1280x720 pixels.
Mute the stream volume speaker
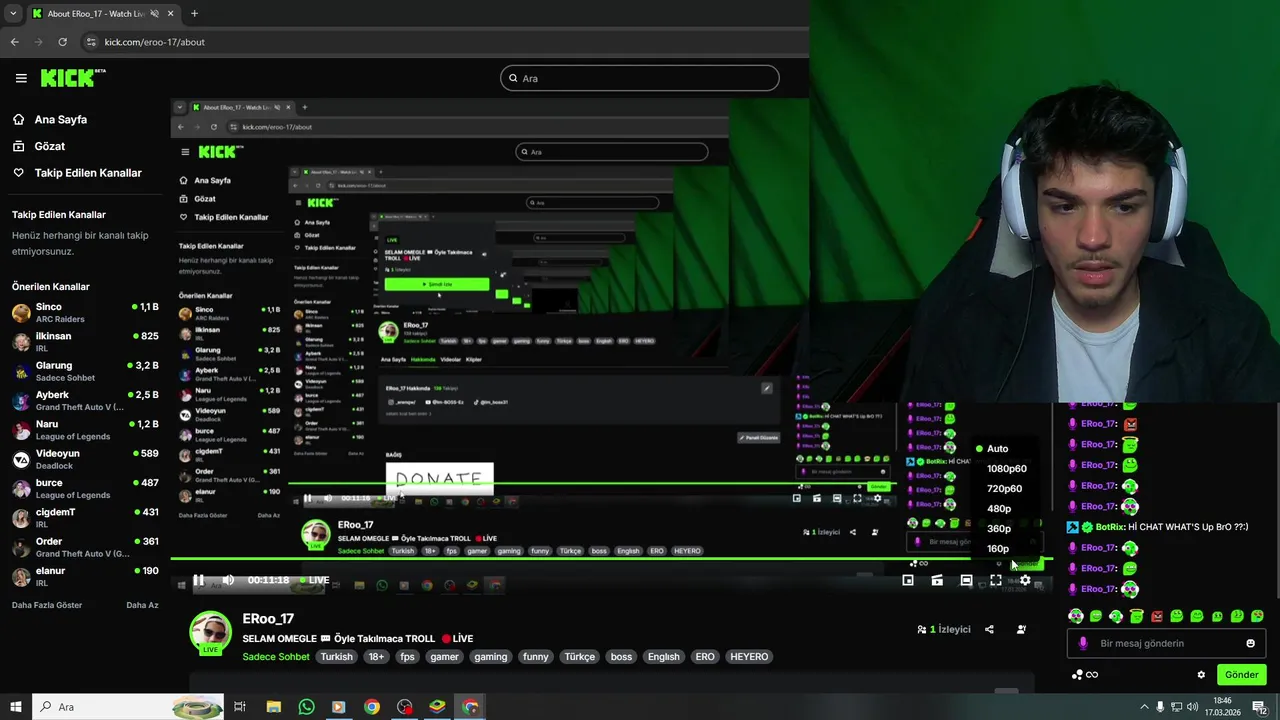coord(228,580)
